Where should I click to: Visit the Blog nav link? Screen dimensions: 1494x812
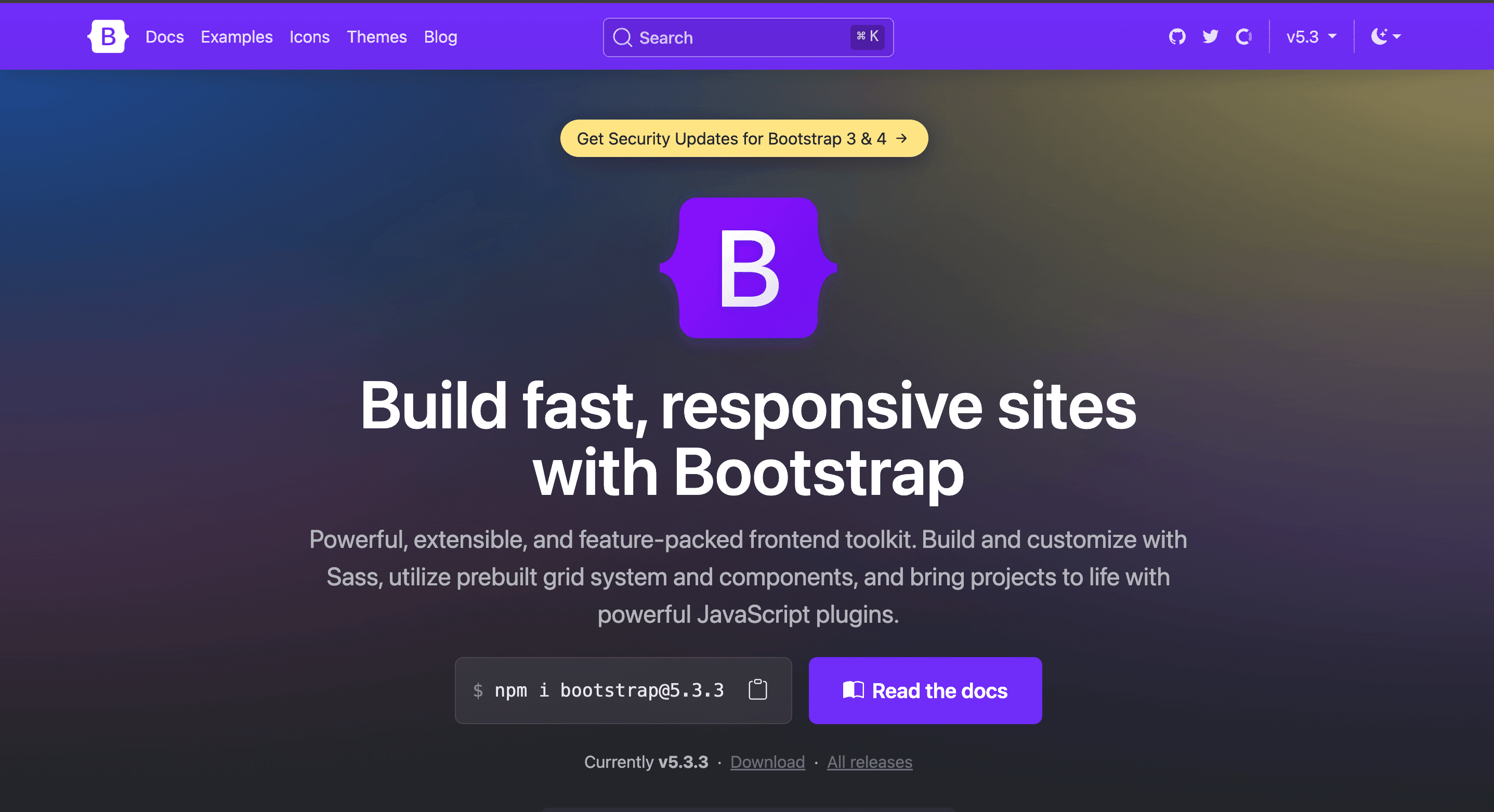coord(440,36)
